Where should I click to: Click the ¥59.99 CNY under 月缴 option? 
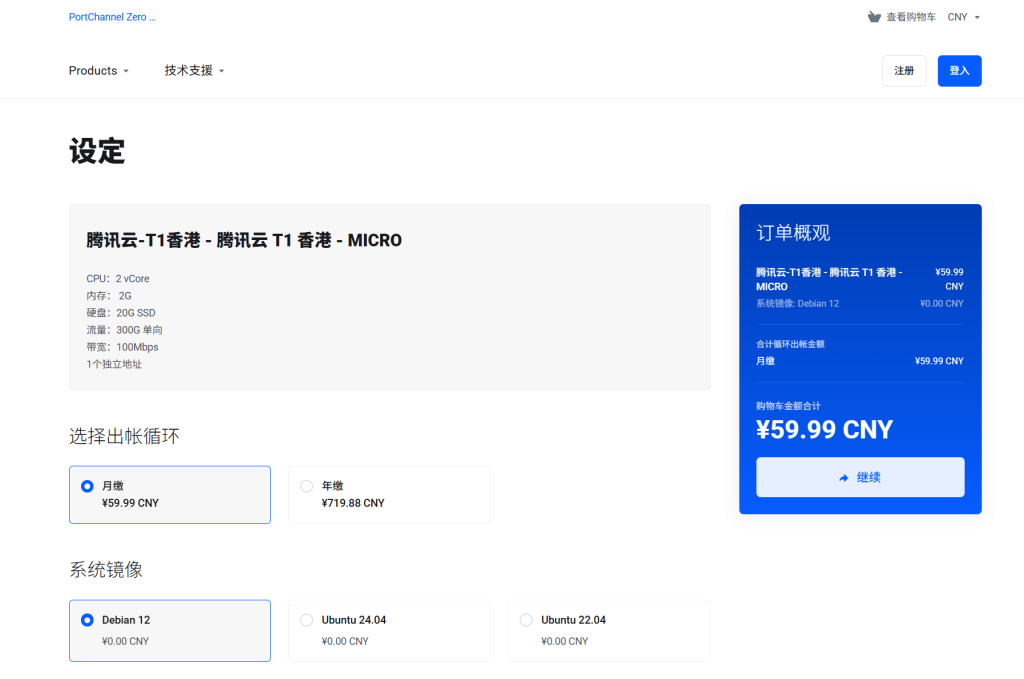130,503
